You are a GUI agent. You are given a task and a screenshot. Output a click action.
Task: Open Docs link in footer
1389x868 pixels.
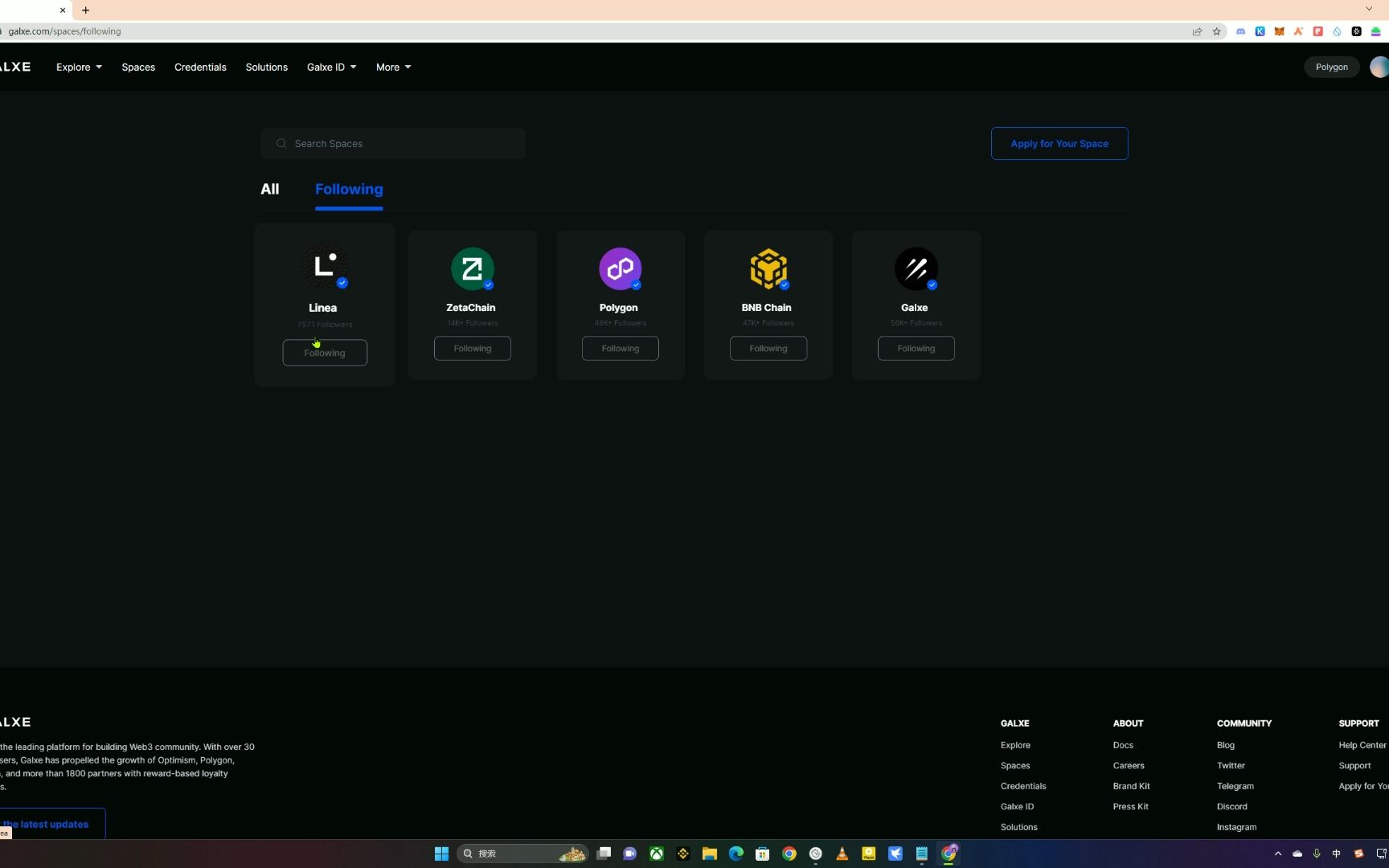coord(1123,745)
